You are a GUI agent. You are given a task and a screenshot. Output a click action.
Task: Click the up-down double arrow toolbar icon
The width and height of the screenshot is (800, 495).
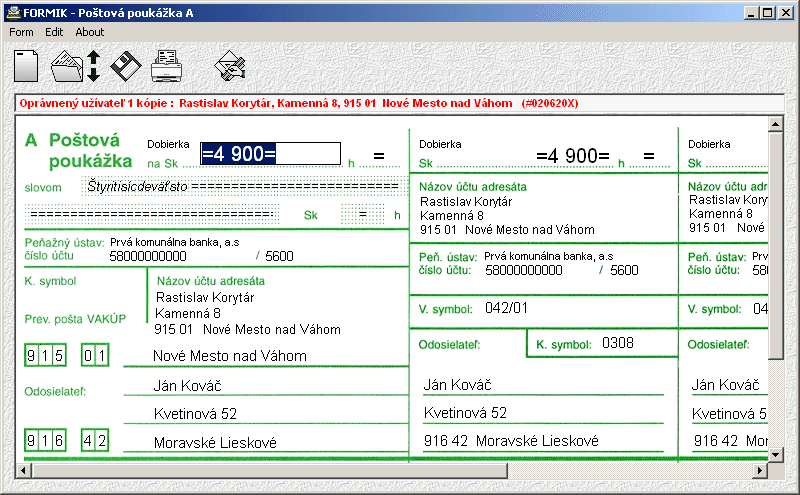pos(93,66)
